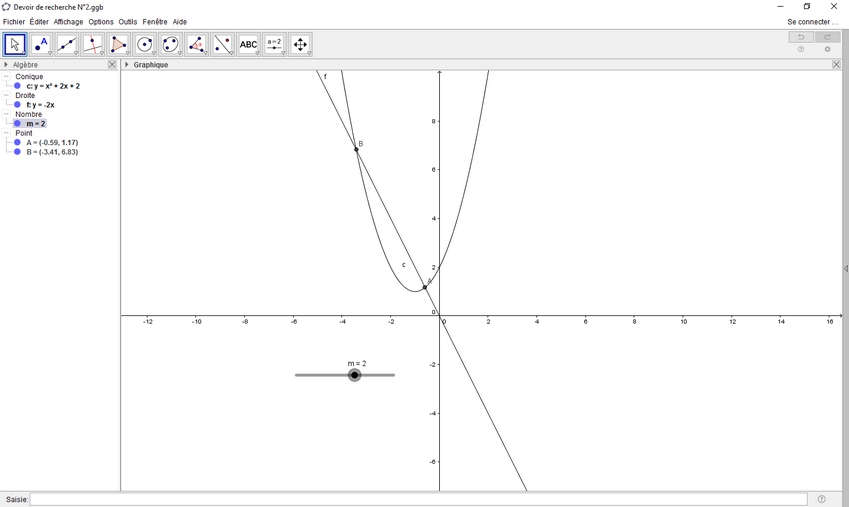Screen dimensions: 849x507
Task: Open the Affichage menu
Action: 68,22
